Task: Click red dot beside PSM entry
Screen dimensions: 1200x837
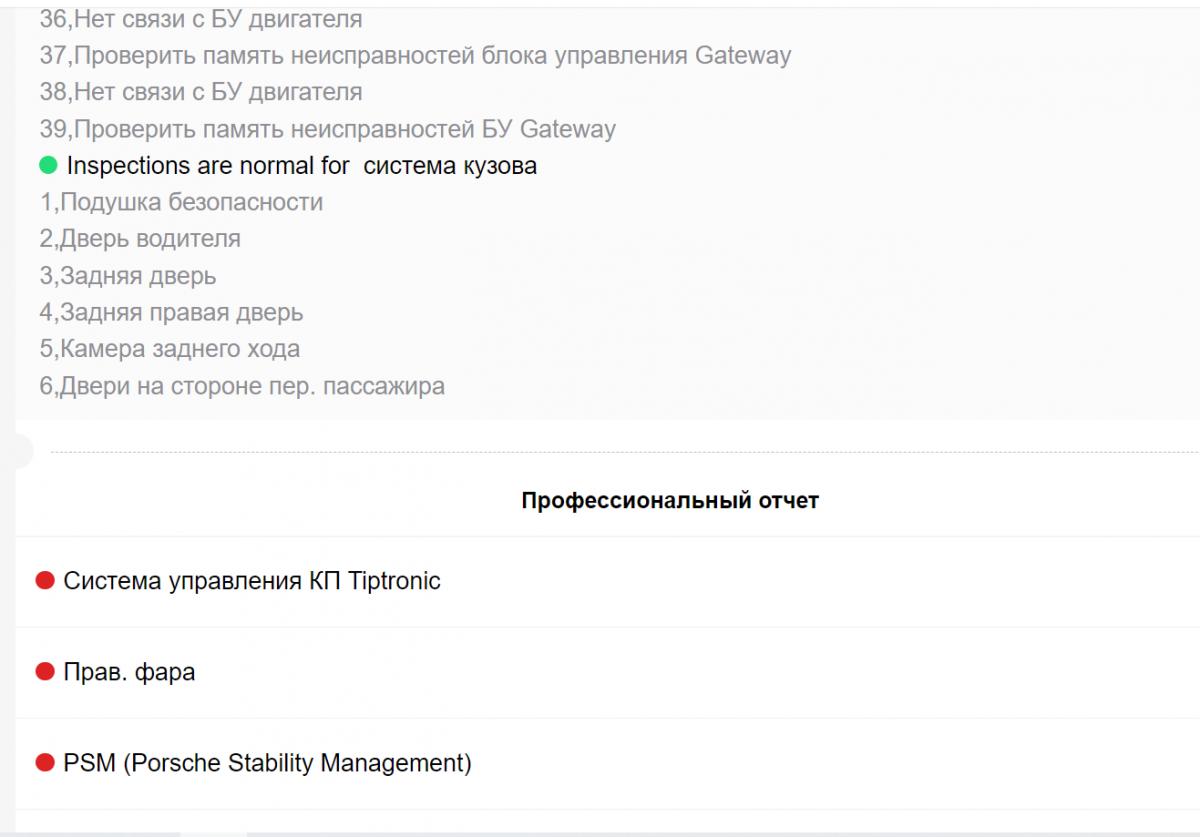Action: pos(44,764)
